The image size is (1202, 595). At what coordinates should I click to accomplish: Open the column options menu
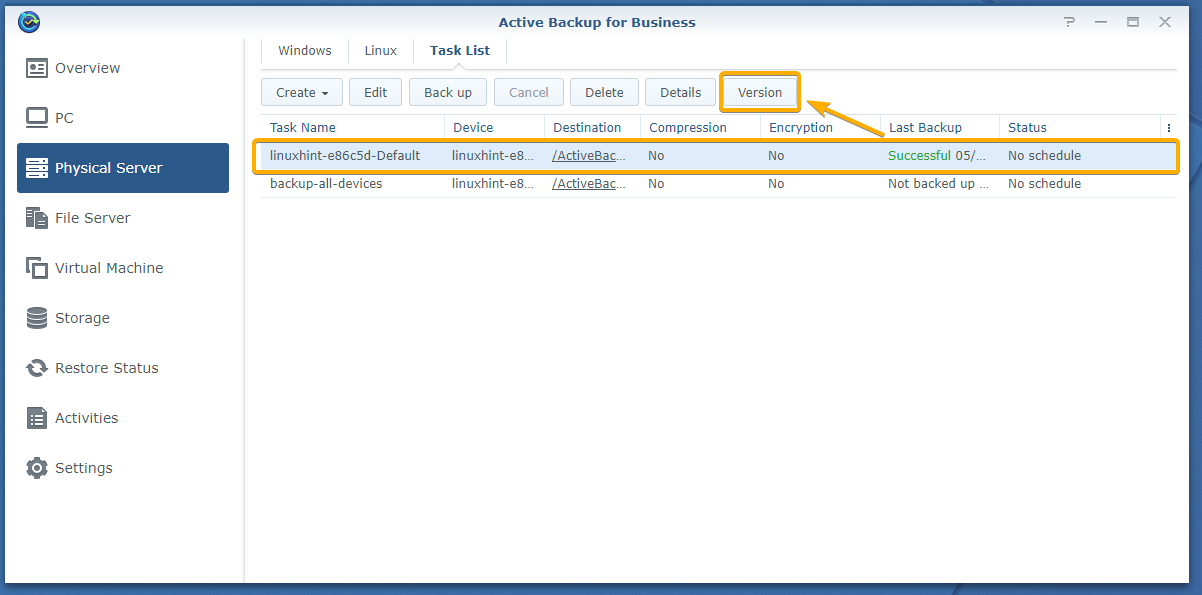click(x=1168, y=128)
